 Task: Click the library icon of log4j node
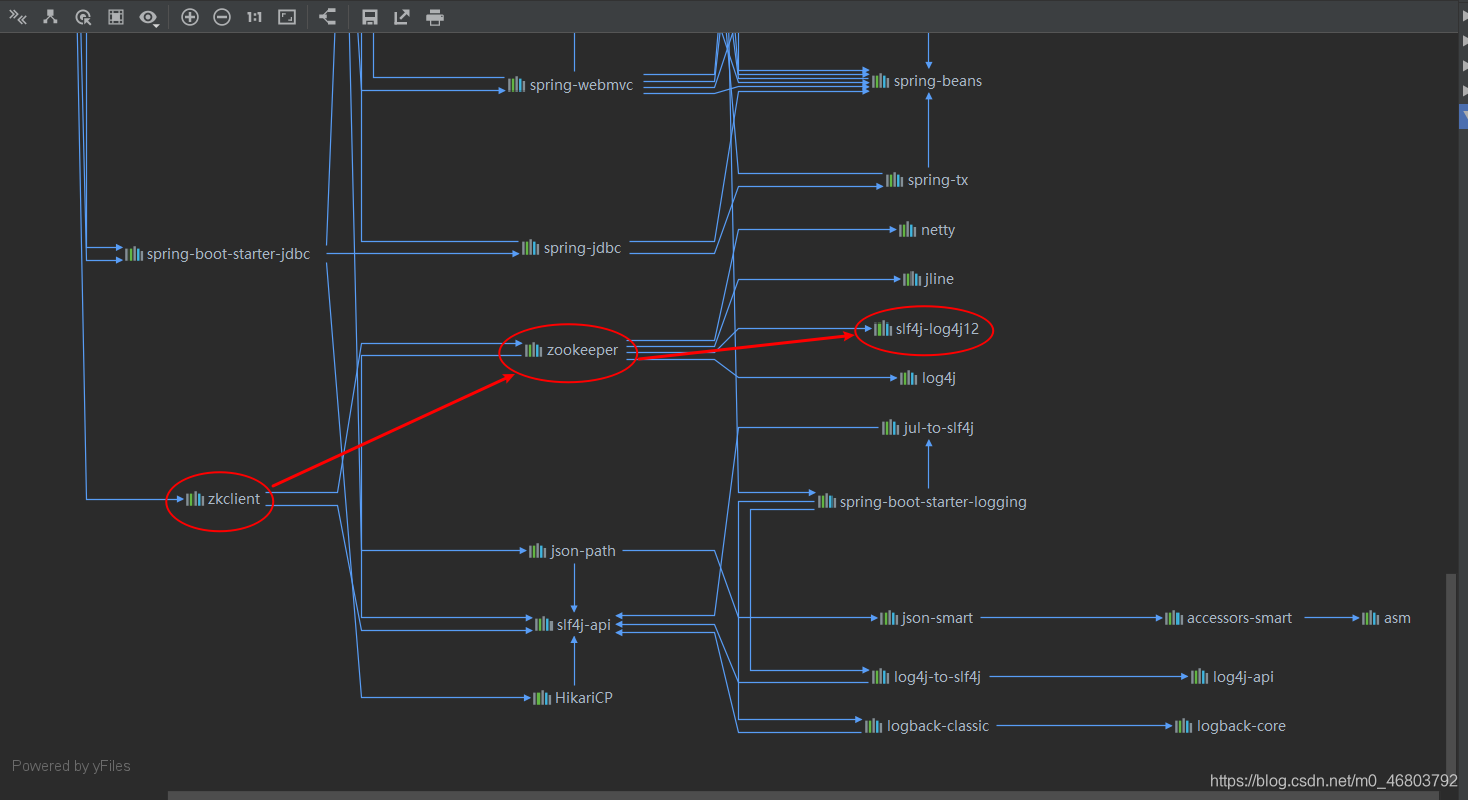pyautogui.click(x=908, y=378)
